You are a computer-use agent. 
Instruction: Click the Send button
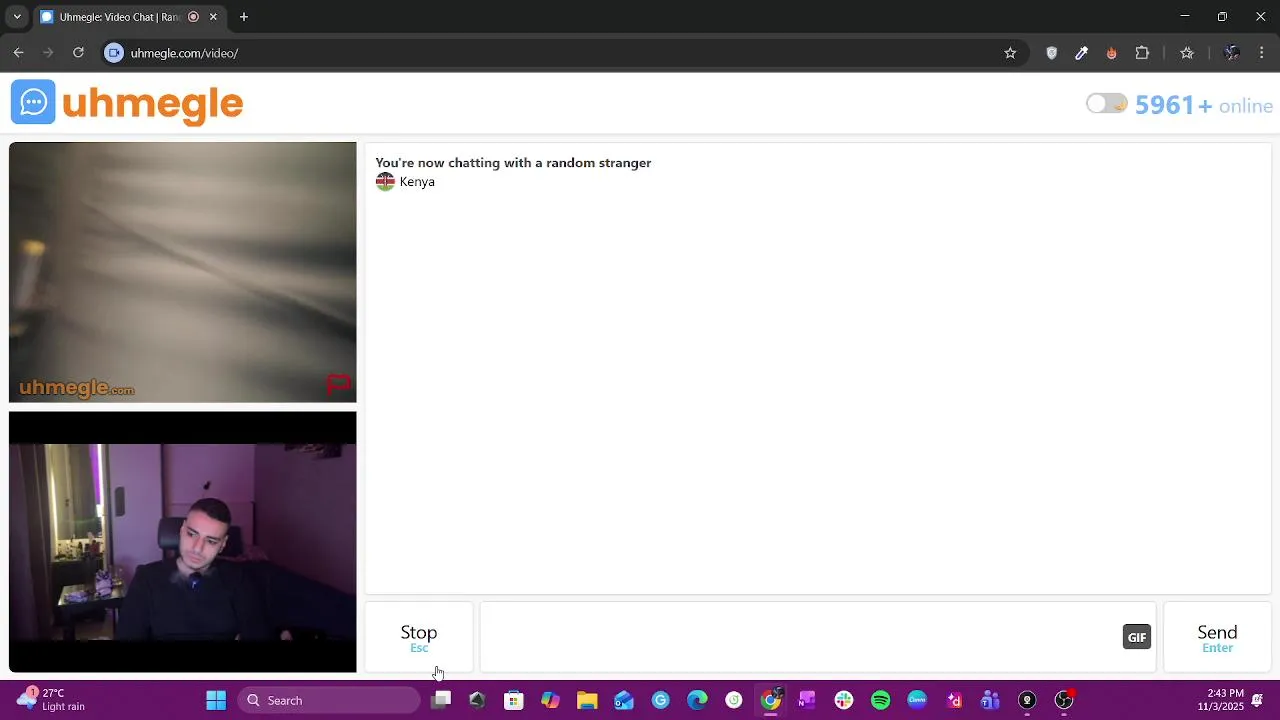(1217, 638)
